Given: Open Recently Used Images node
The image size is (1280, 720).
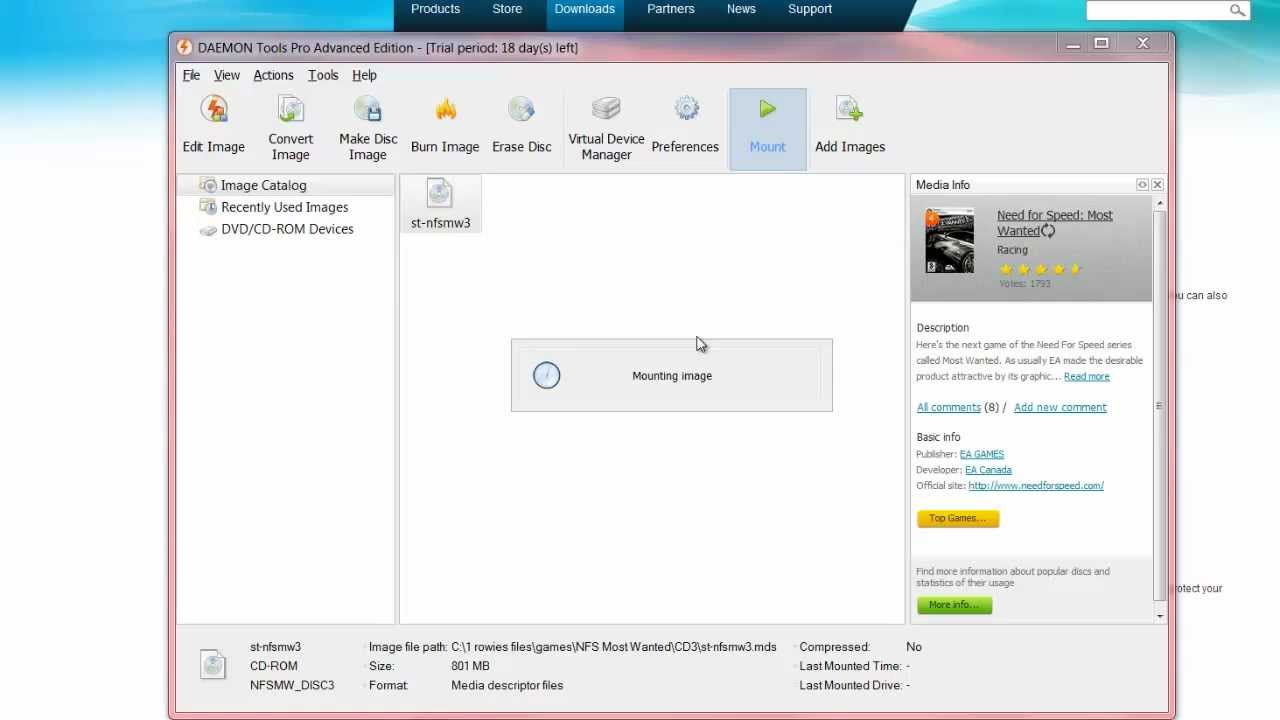Looking at the screenshot, I should point(284,207).
